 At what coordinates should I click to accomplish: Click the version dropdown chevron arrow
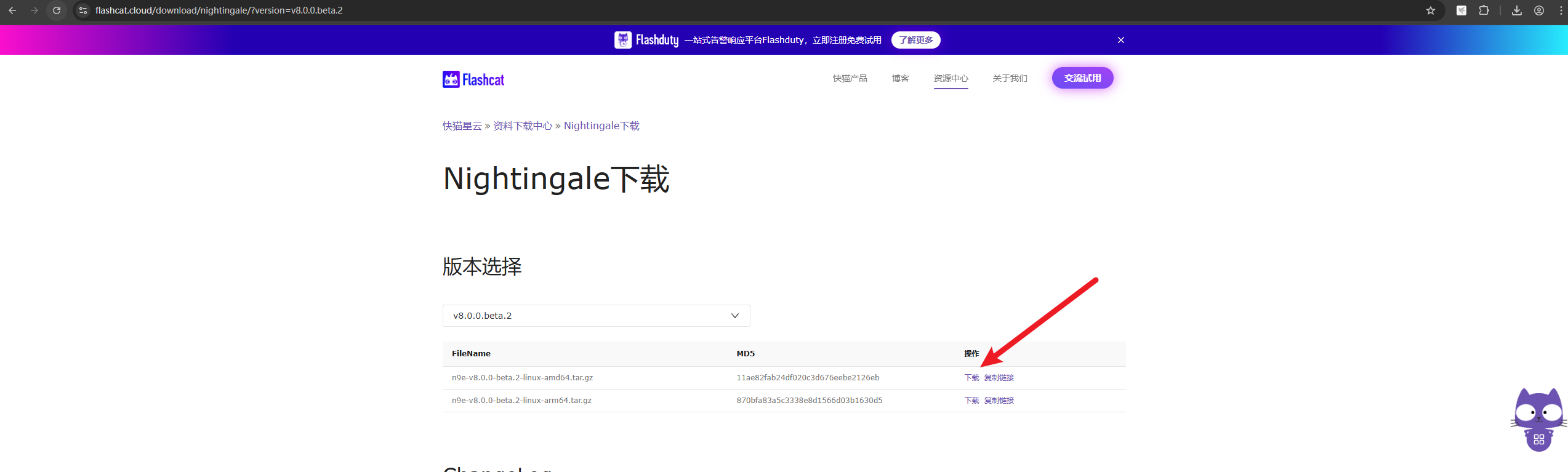(x=734, y=316)
